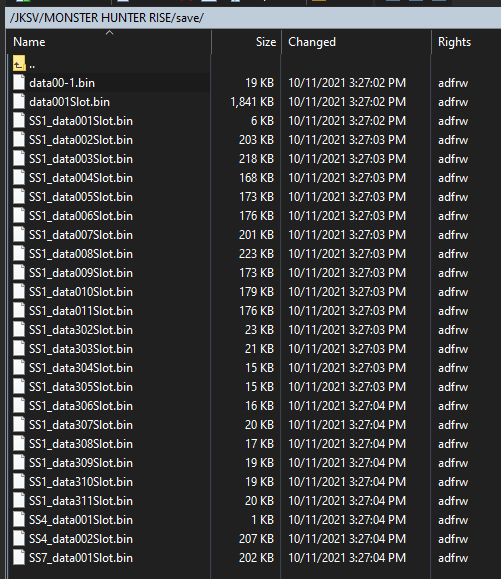
Task: Select SS1_data003Slot.bin in the list
Action: coord(81,159)
